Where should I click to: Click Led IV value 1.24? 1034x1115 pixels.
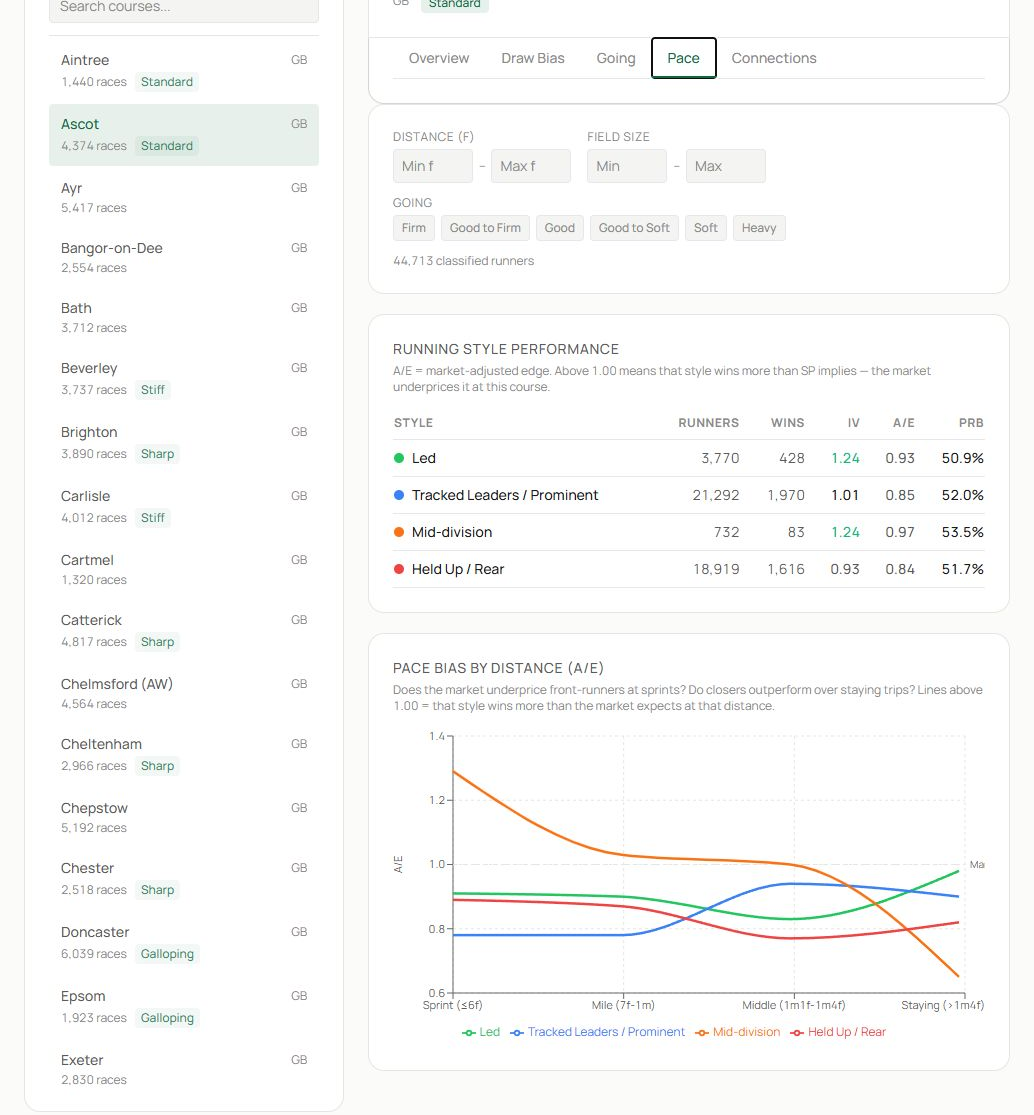click(846, 458)
